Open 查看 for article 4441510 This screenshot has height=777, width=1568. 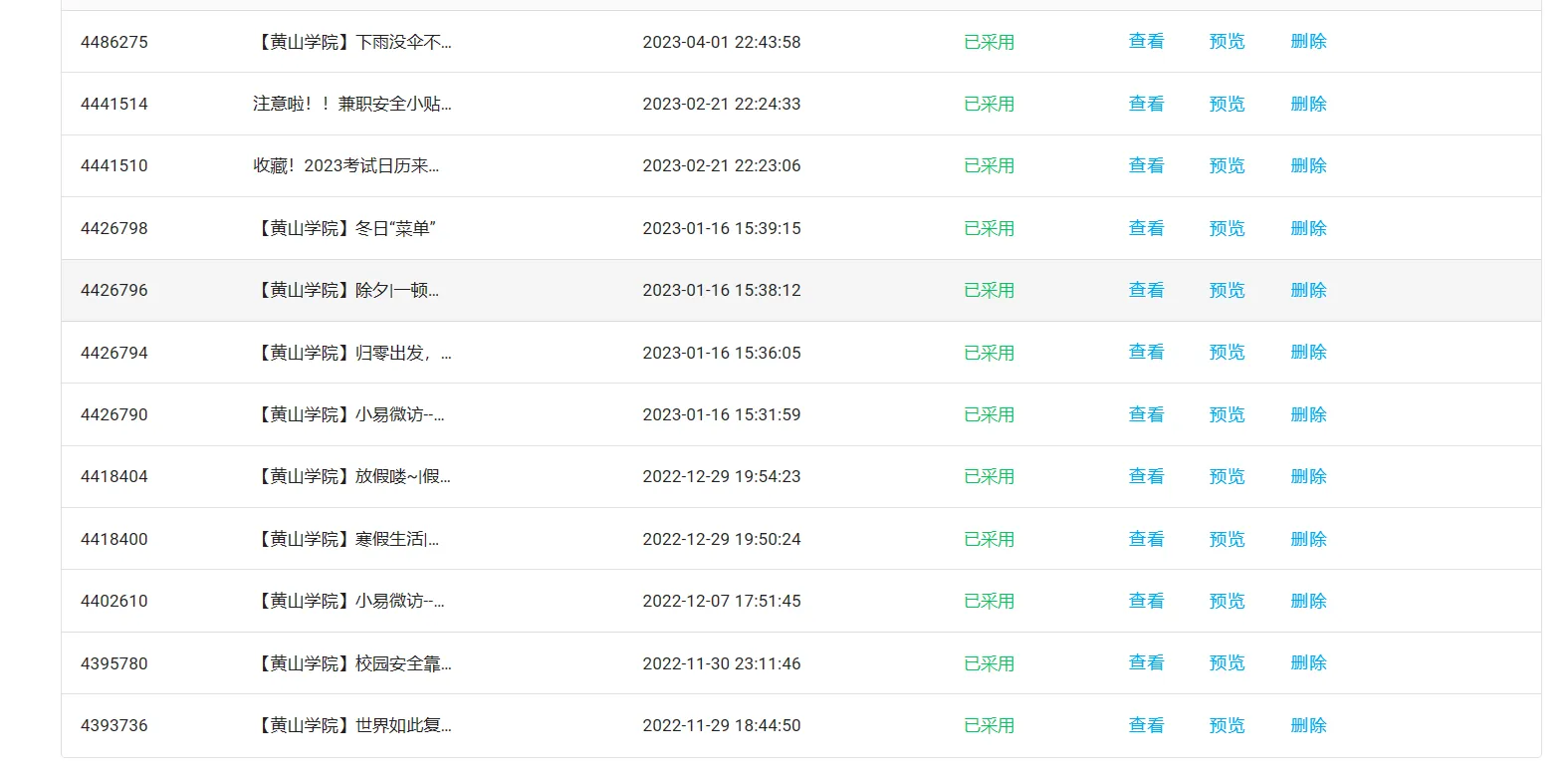1145,165
